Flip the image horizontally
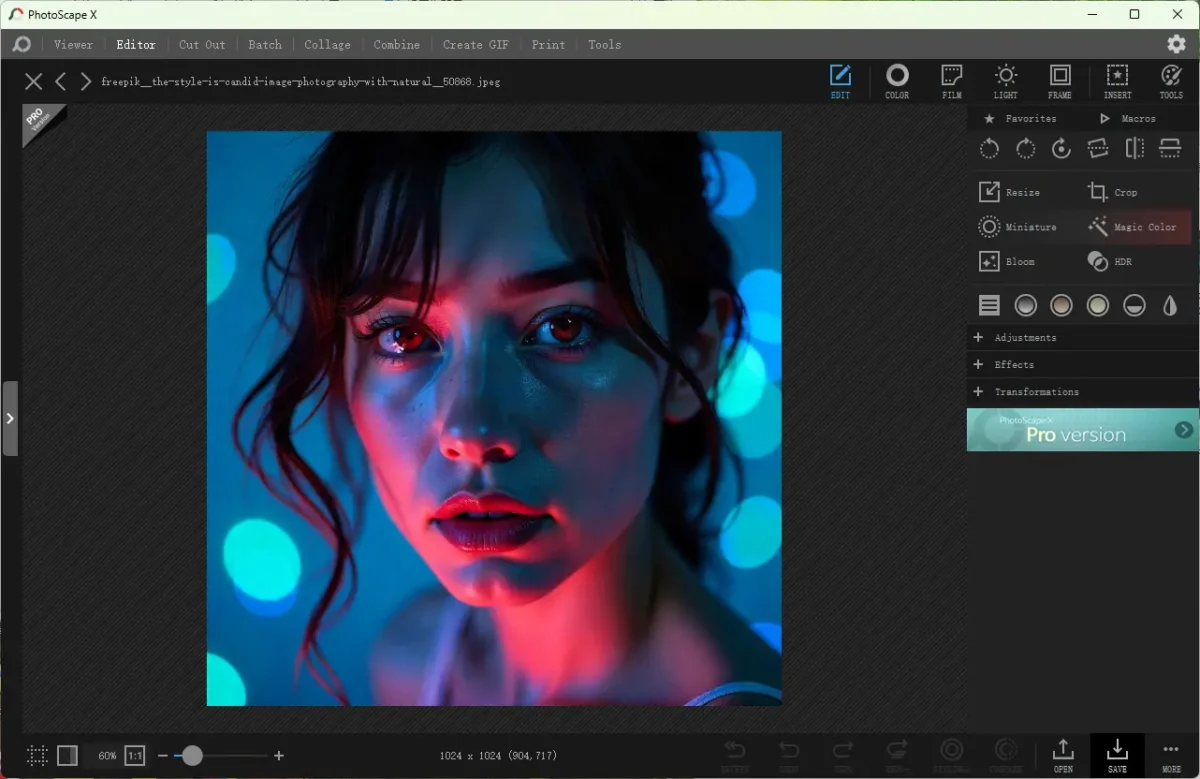The image size is (1200, 779). click(1134, 149)
